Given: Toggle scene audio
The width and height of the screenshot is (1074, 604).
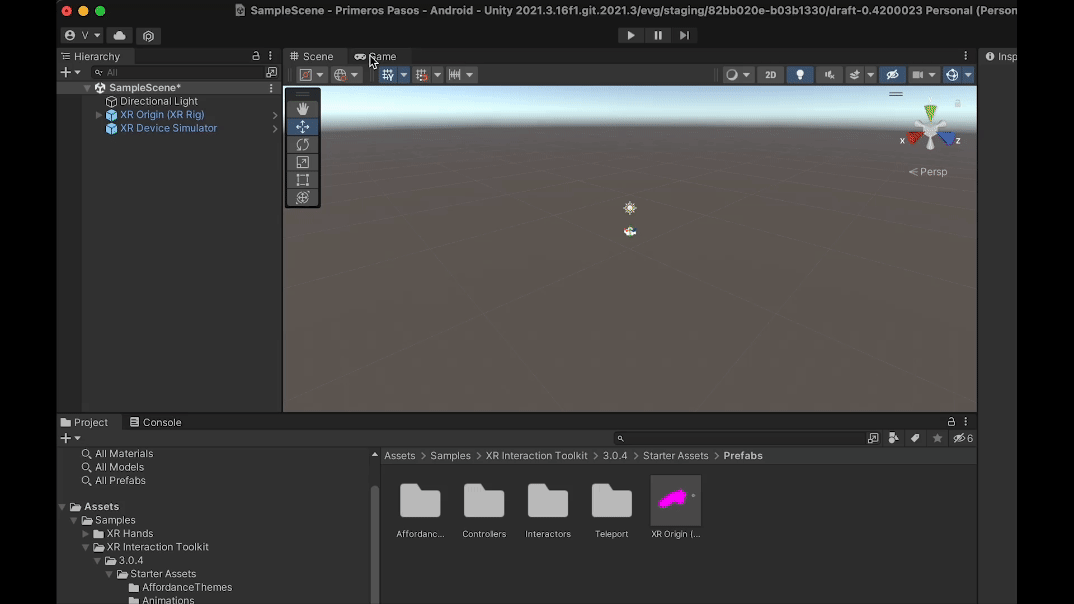Looking at the screenshot, I should pos(829,75).
